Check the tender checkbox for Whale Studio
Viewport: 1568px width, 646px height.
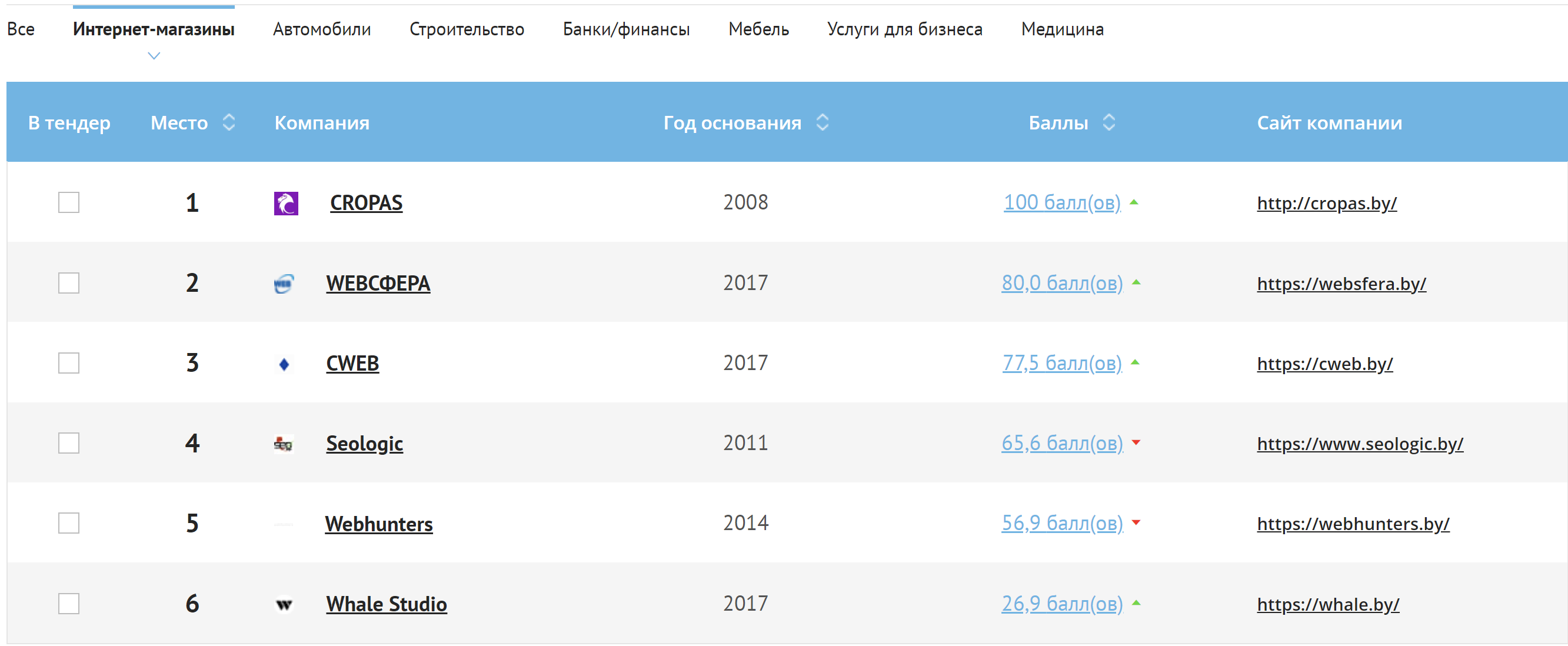click(x=69, y=604)
